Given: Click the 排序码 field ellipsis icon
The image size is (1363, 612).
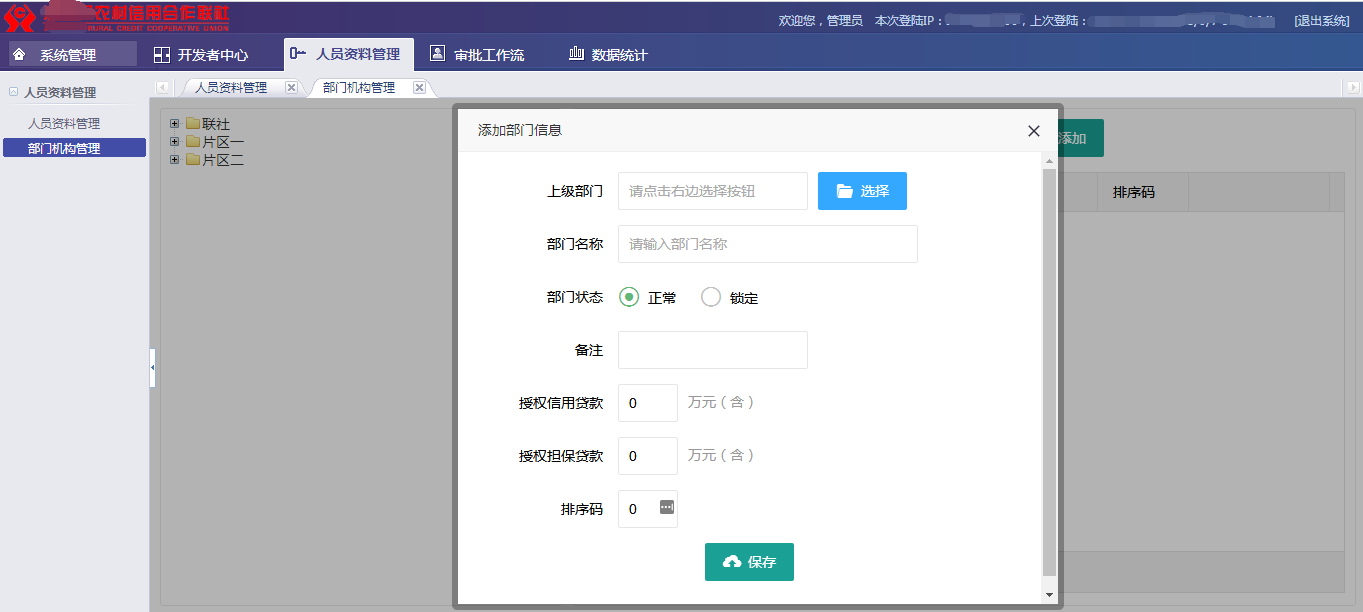Looking at the screenshot, I should 667,507.
